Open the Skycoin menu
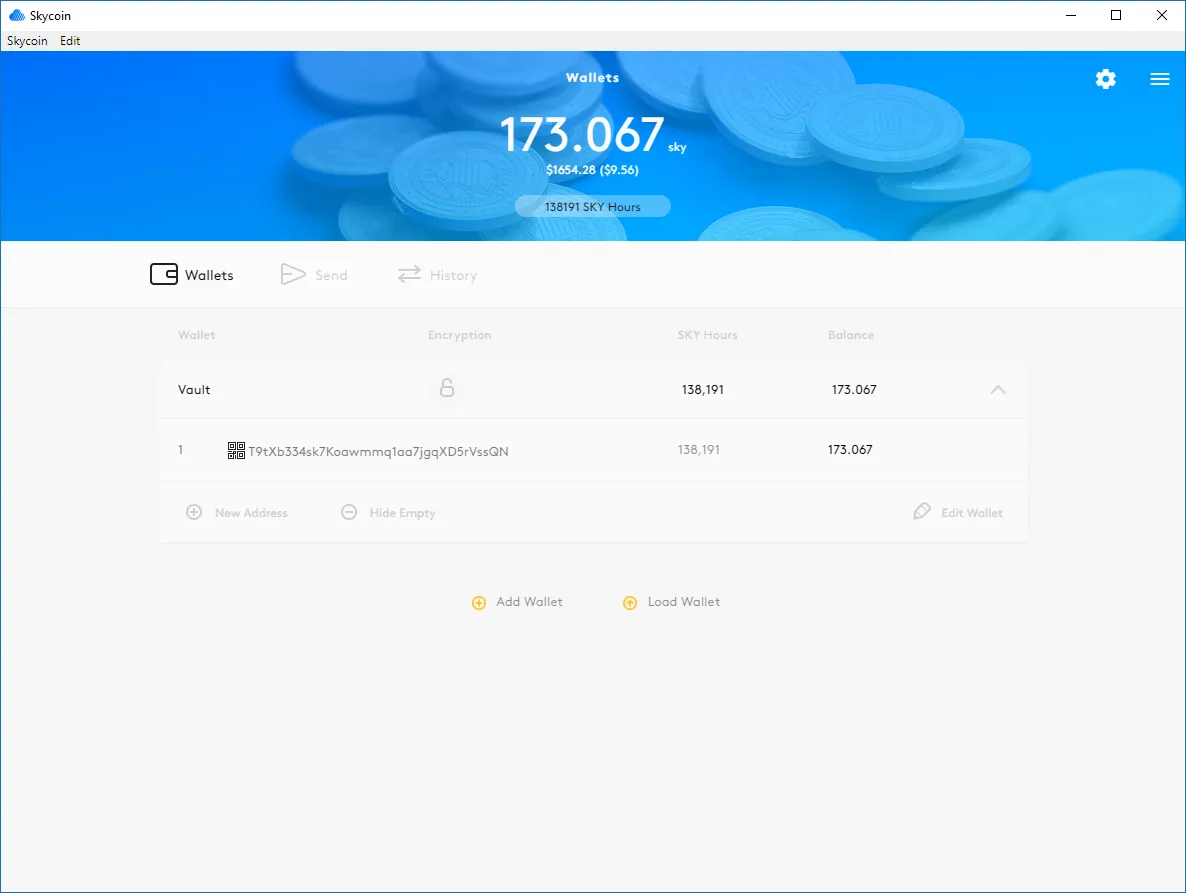This screenshot has width=1186, height=893. pos(27,41)
